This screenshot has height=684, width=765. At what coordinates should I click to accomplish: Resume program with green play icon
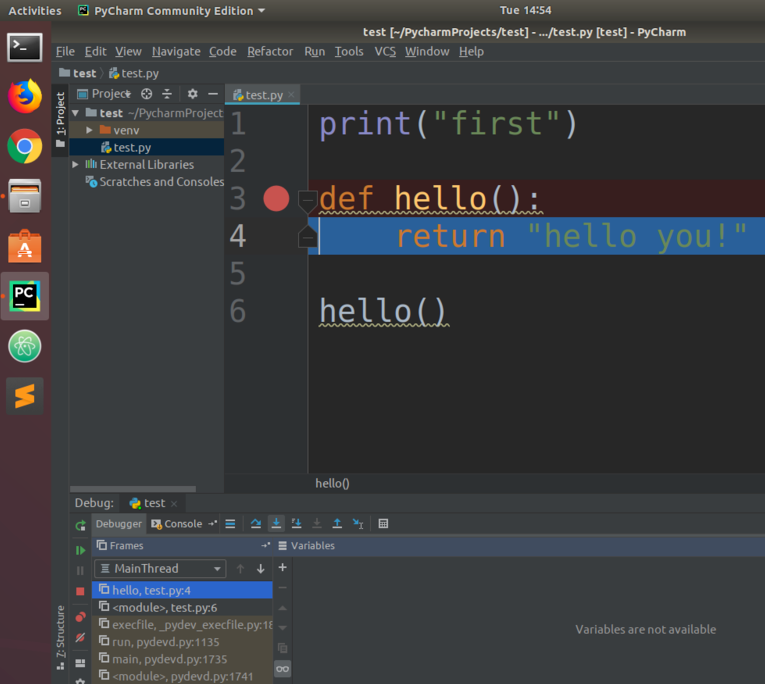pyautogui.click(x=81, y=550)
